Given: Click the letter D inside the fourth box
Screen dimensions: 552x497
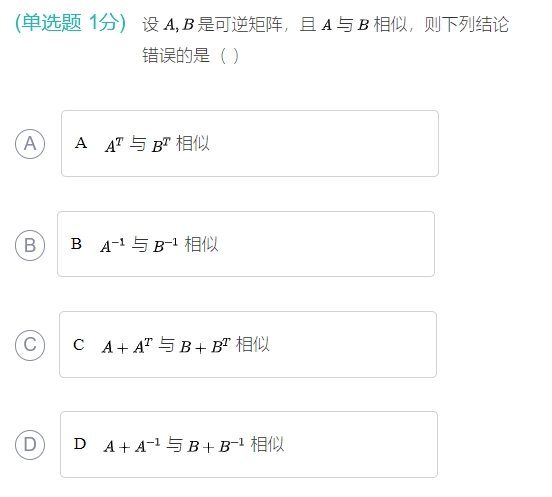Looking at the screenshot, I should tap(80, 443).
